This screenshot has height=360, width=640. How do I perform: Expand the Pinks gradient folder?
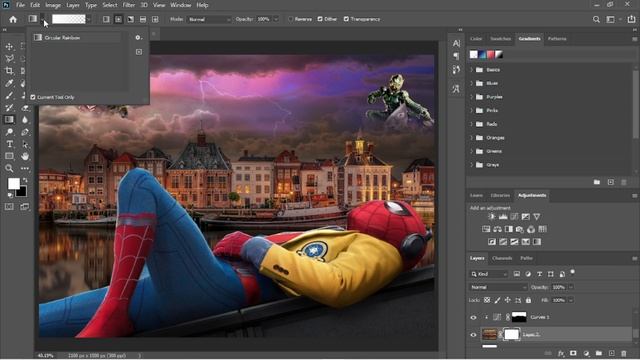[471, 110]
